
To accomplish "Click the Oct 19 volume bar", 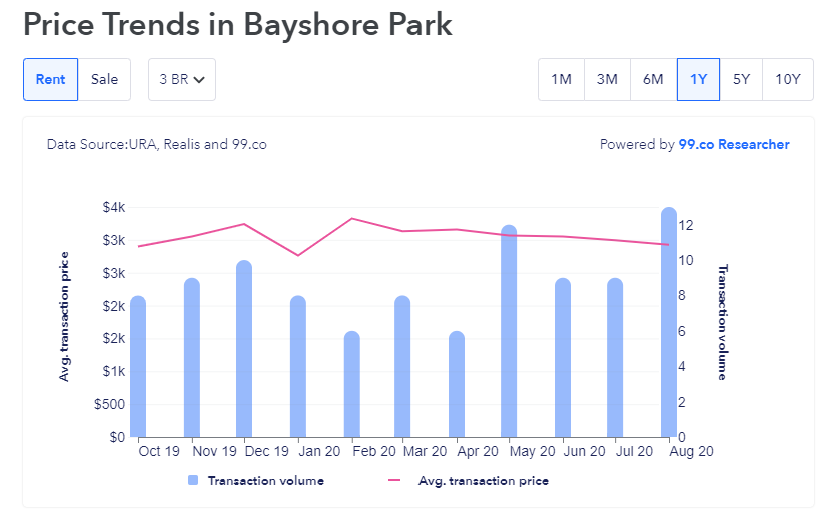I will coord(138,366).
